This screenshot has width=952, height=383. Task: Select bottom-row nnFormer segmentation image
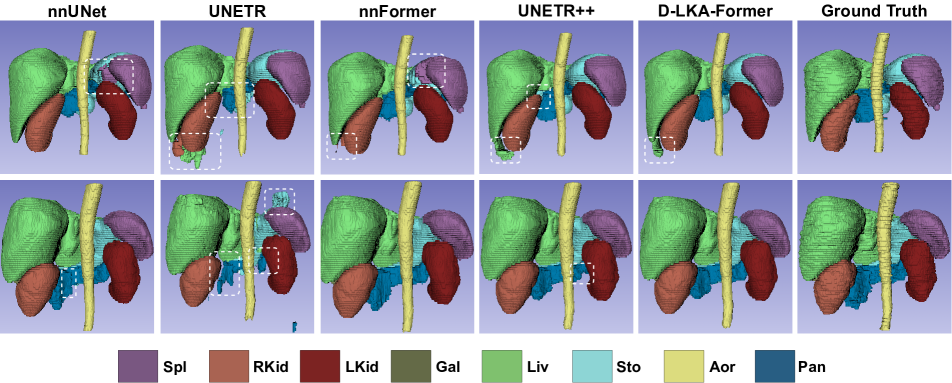(x=396, y=257)
